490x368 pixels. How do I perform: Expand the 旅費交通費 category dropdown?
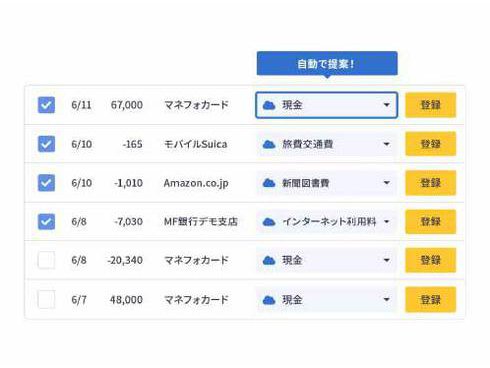coord(387,144)
